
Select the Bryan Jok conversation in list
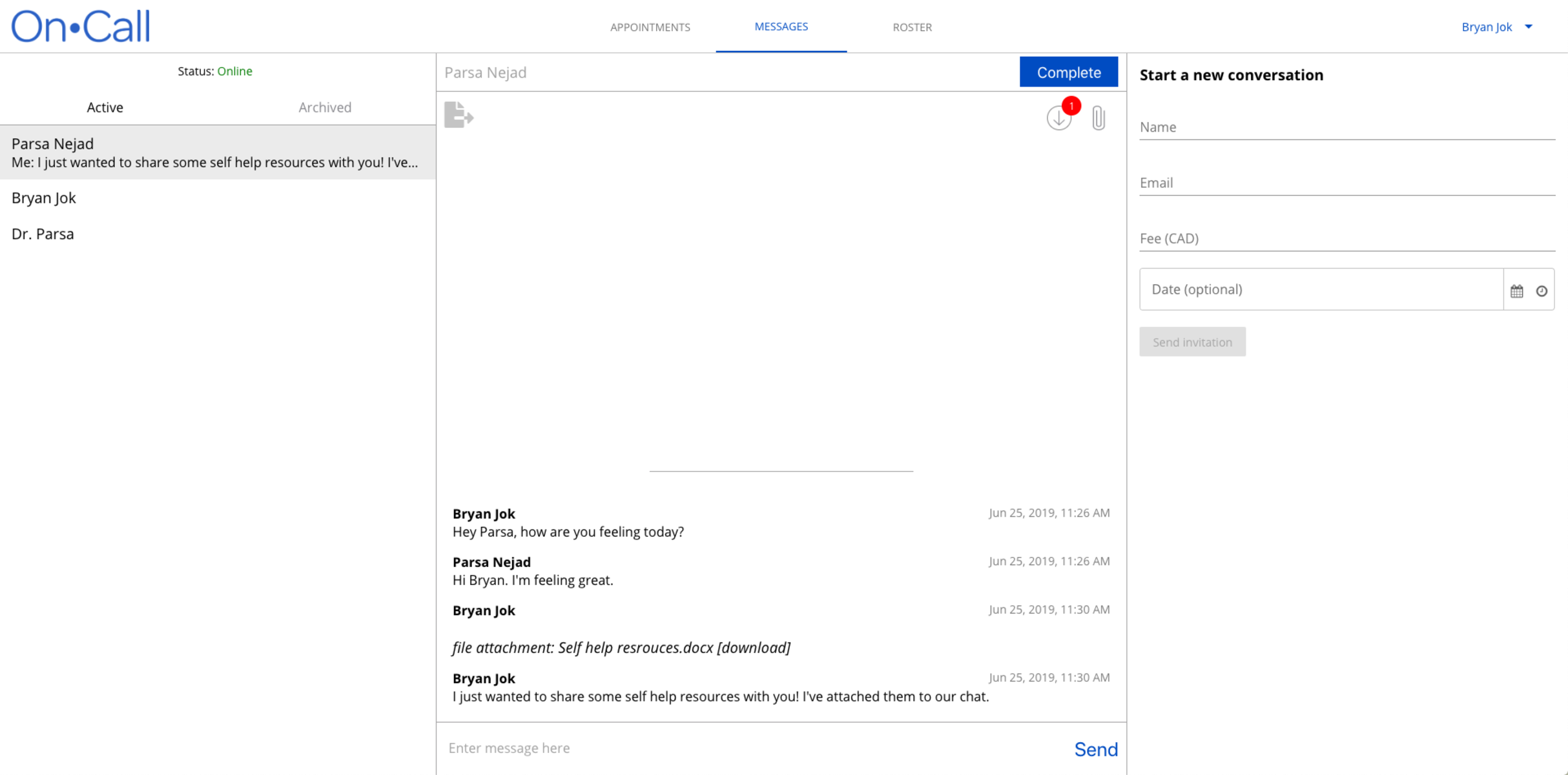44,198
